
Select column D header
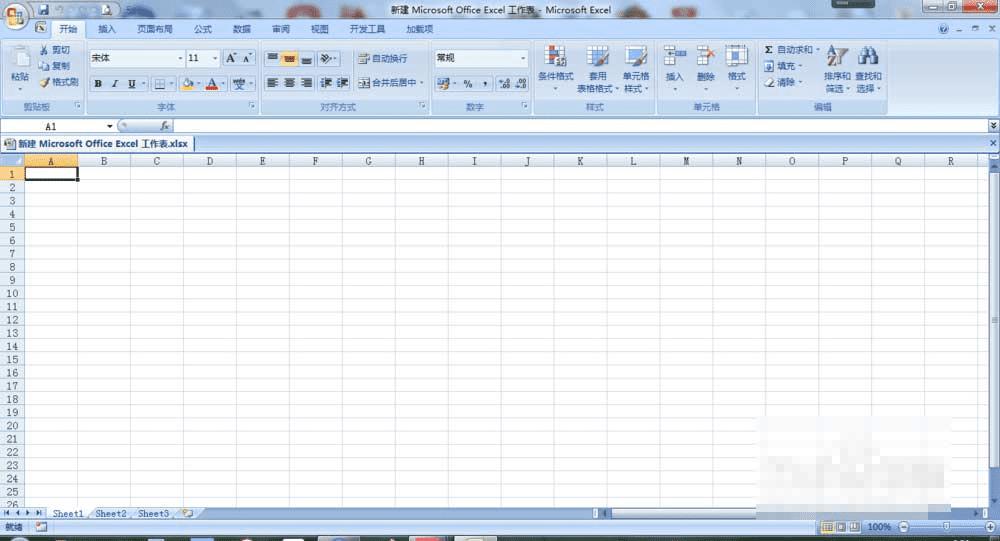tap(210, 161)
